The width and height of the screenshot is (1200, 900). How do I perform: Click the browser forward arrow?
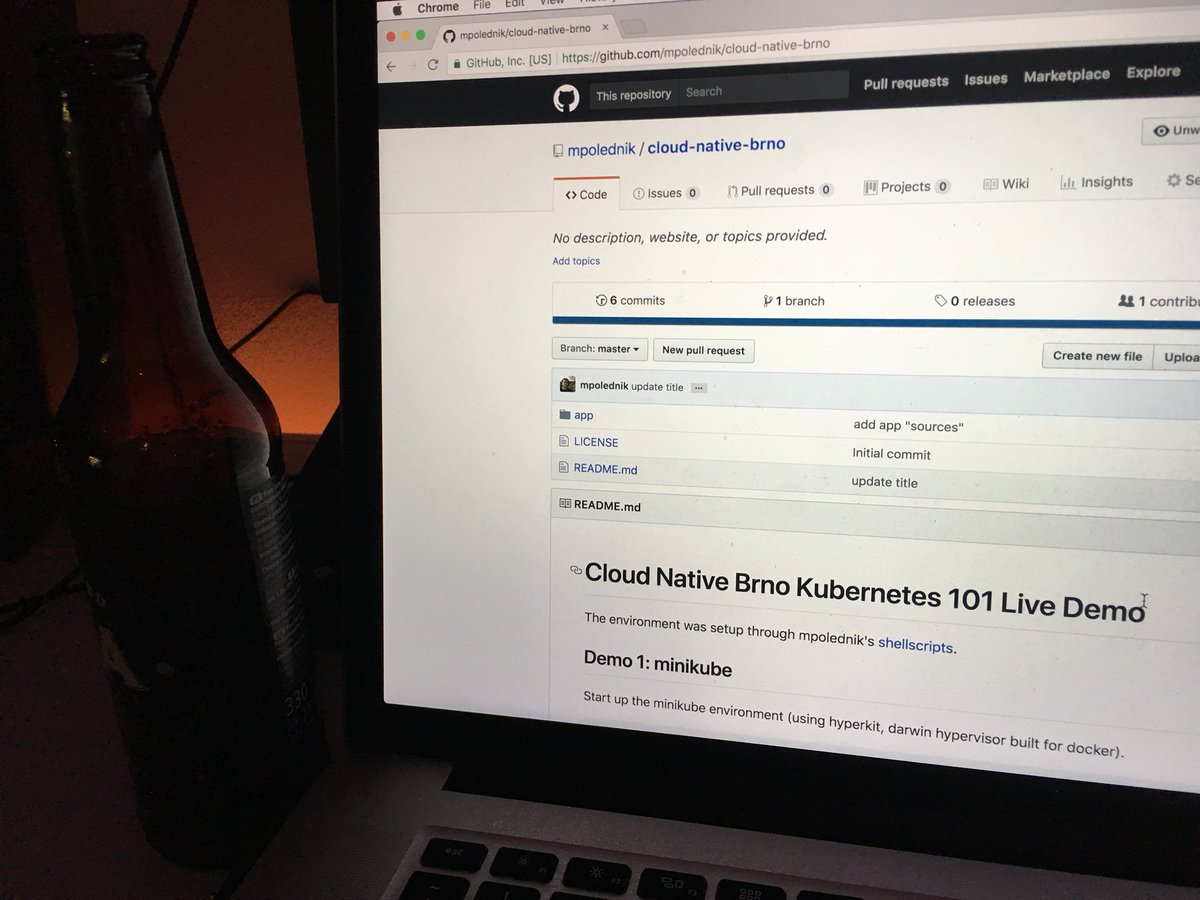click(411, 64)
